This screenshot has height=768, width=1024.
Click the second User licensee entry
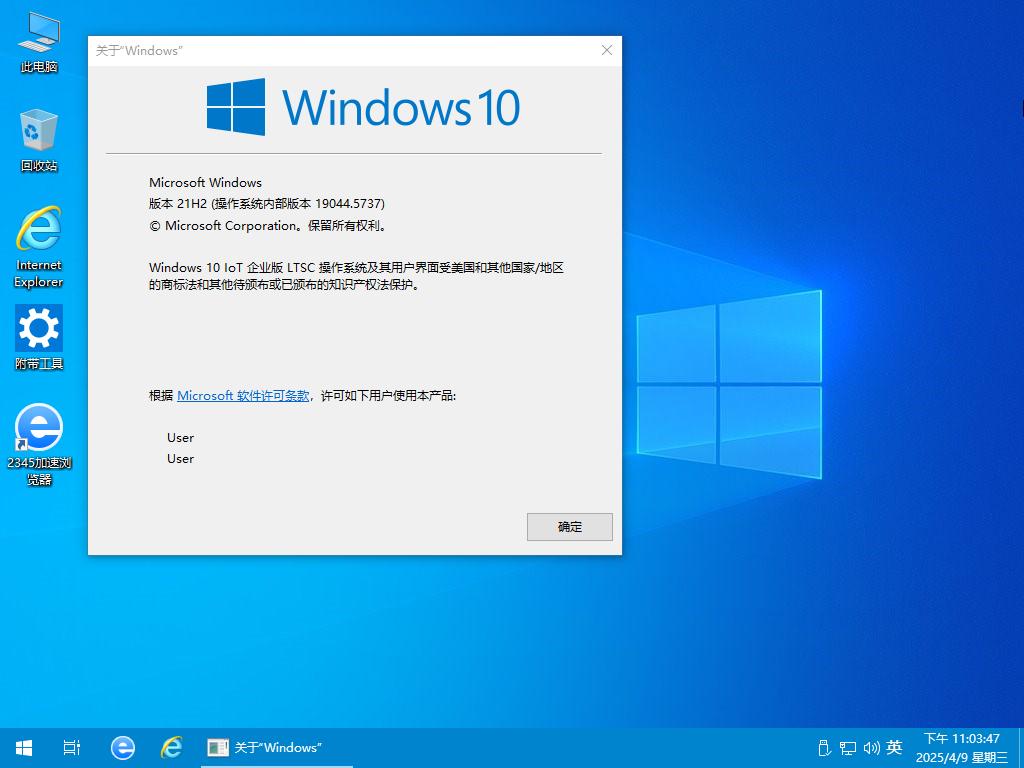pos(180,458)
